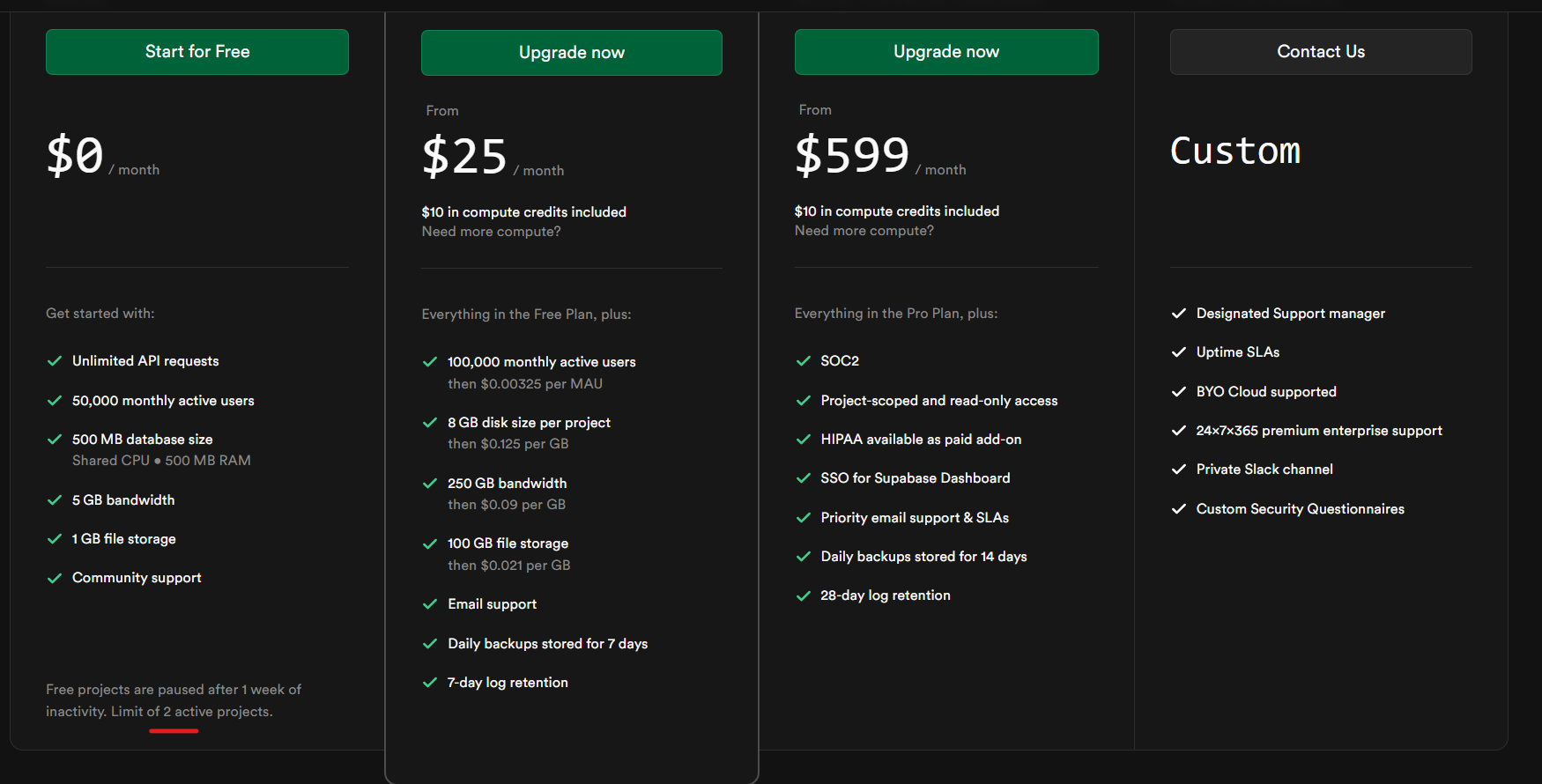Click checkmark icon next to Email support
This screenshot has height=784, width=1542.
point(430,604)
